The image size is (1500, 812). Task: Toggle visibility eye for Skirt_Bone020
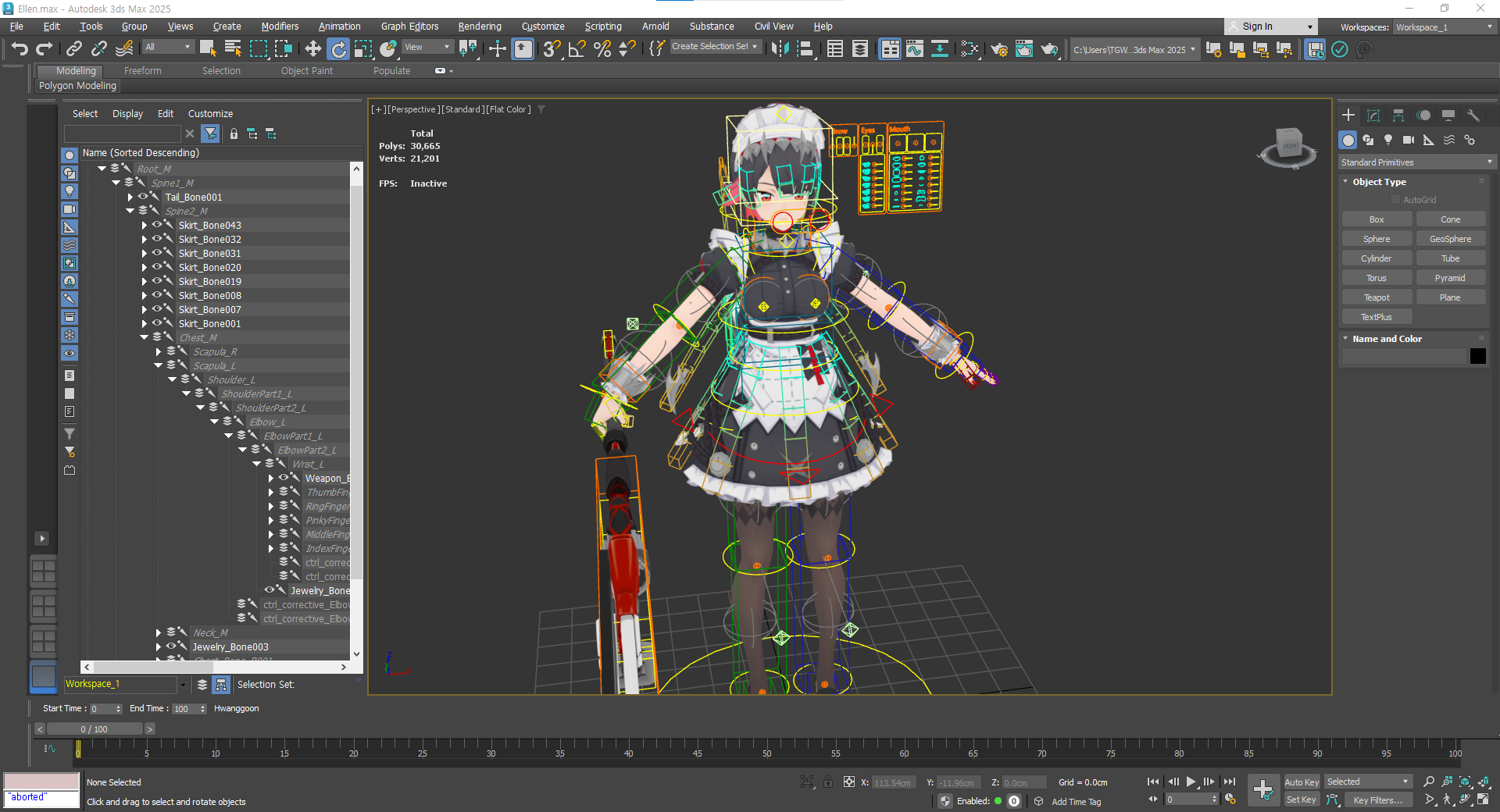157,267
